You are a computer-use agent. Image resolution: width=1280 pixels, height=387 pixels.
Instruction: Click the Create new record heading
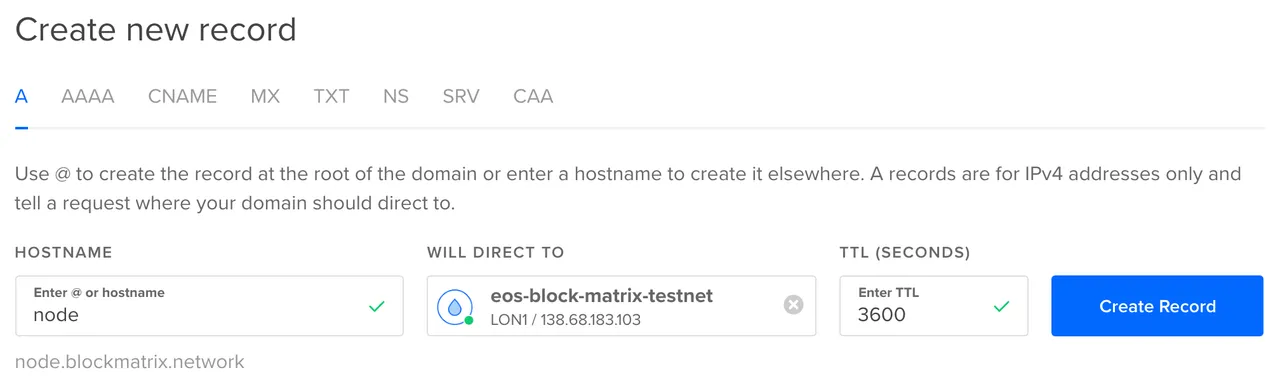point(156,29)
